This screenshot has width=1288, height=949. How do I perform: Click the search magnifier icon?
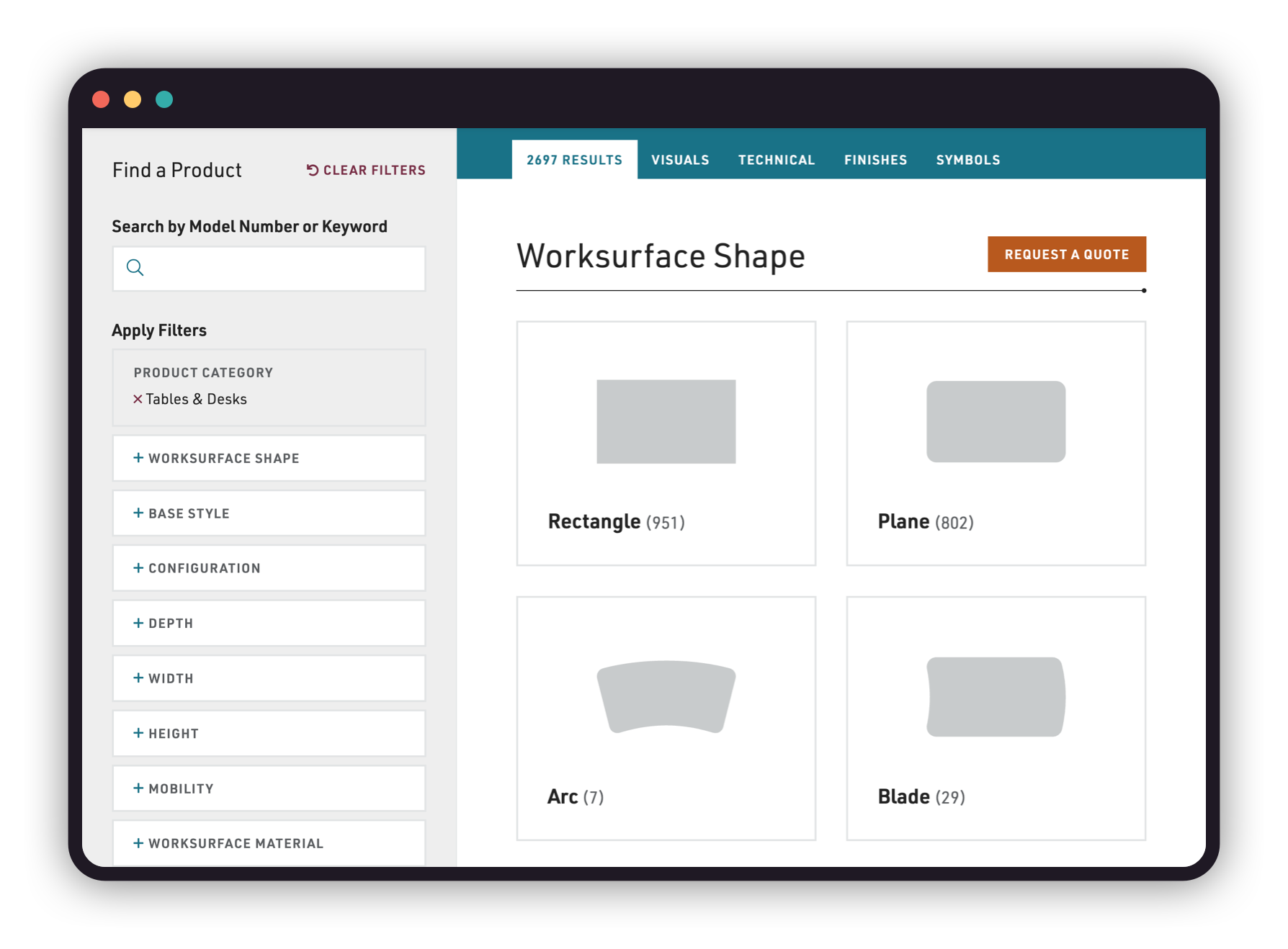pos(135,268)
